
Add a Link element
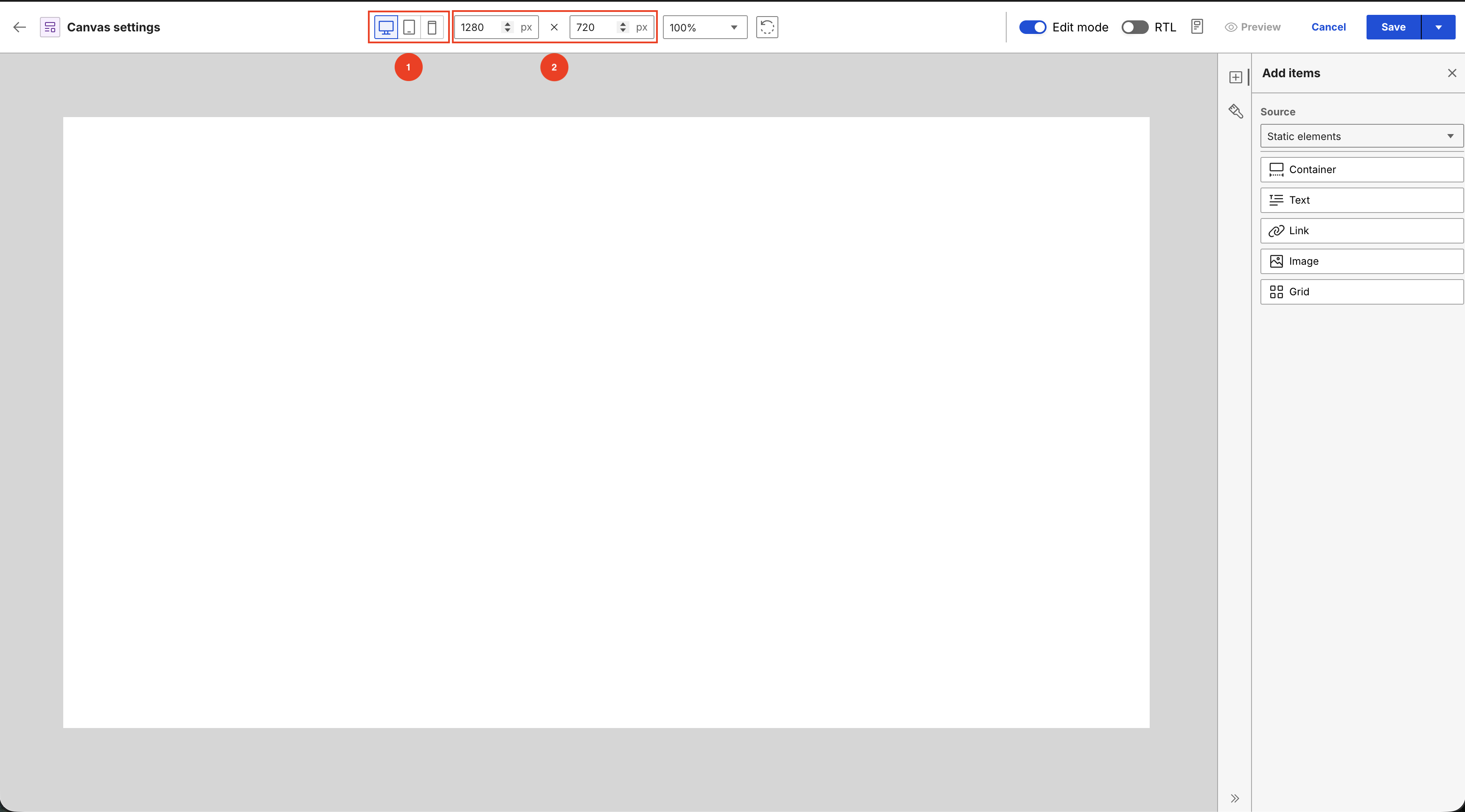point(1361,230)
